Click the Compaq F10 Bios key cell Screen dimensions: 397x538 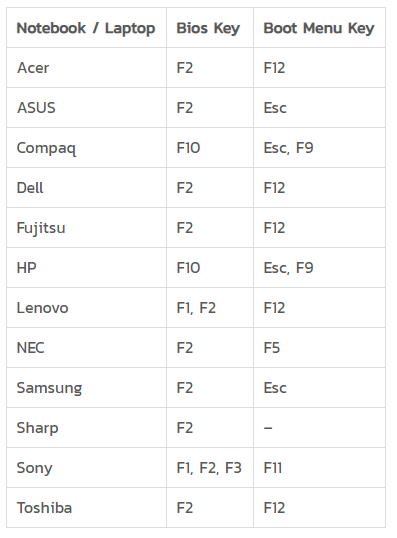pyautogui.click(x=210, y=148)
